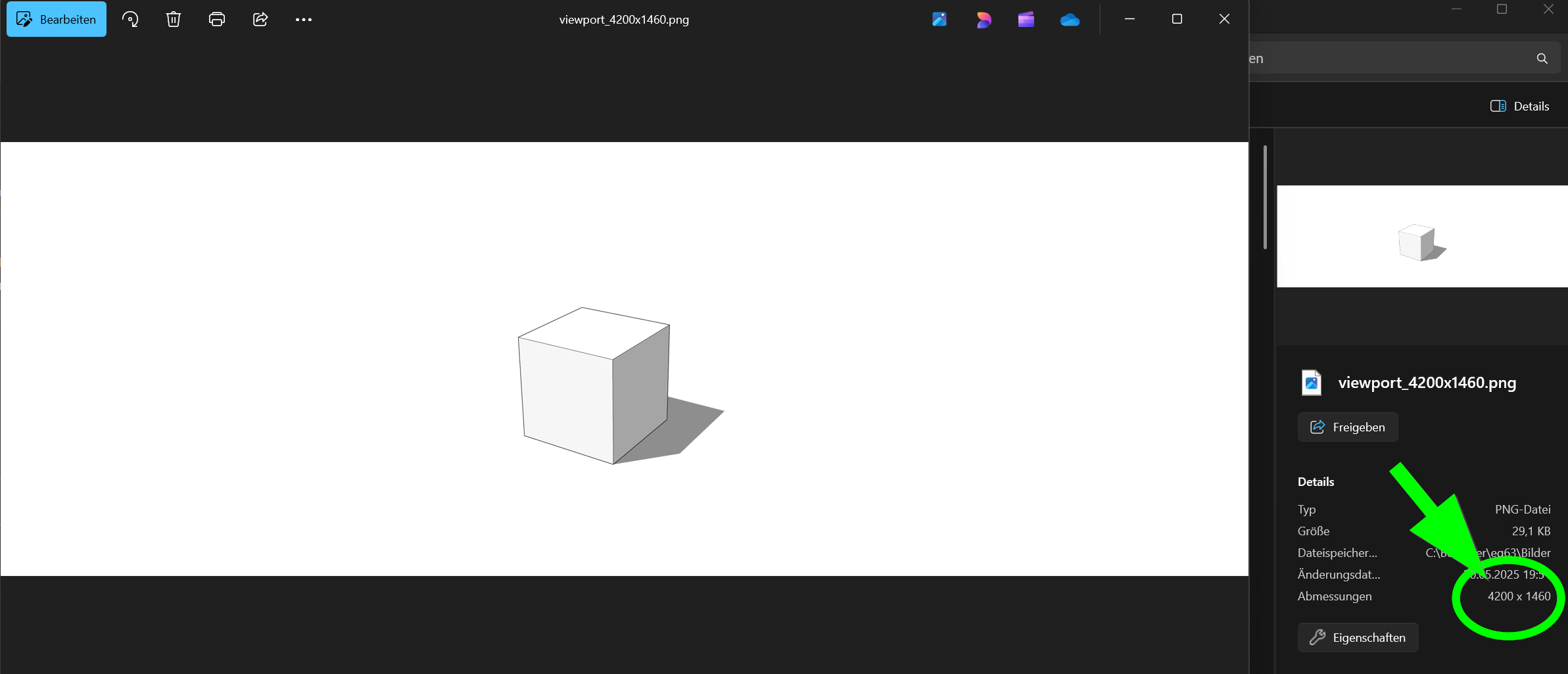Screen dimensions: 1568x674
Task: Start a search with the magnifier icon
Action: pyautogui.click(x=1542, y=59)
